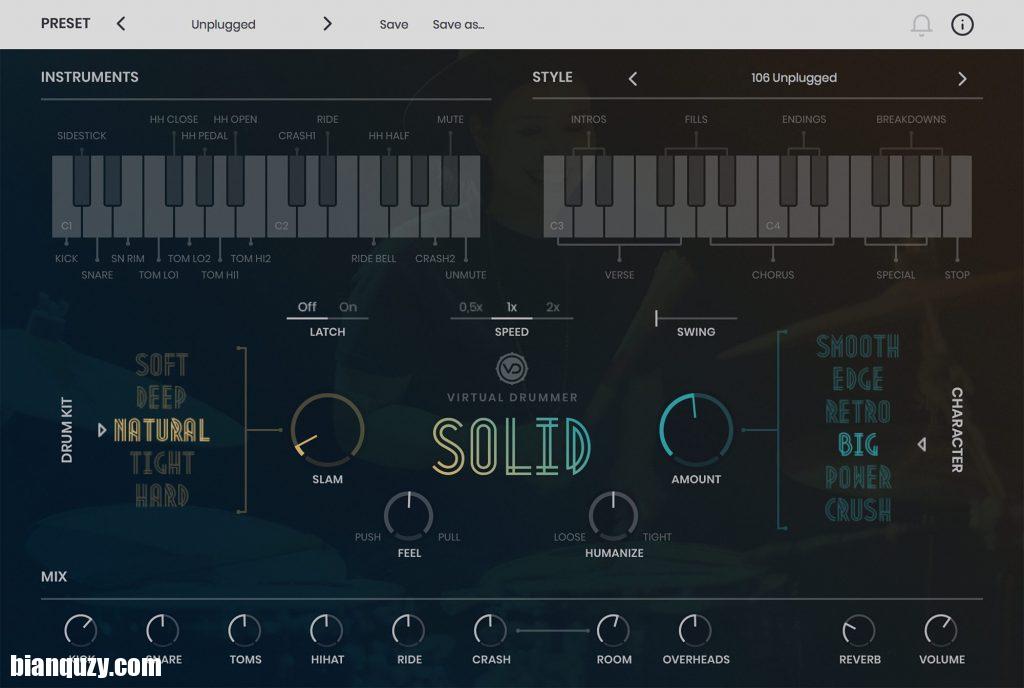Click the Kick mix knob
Image resolution: width=1024 pixels, height=688 pixels.
click(x=80, y=631)
